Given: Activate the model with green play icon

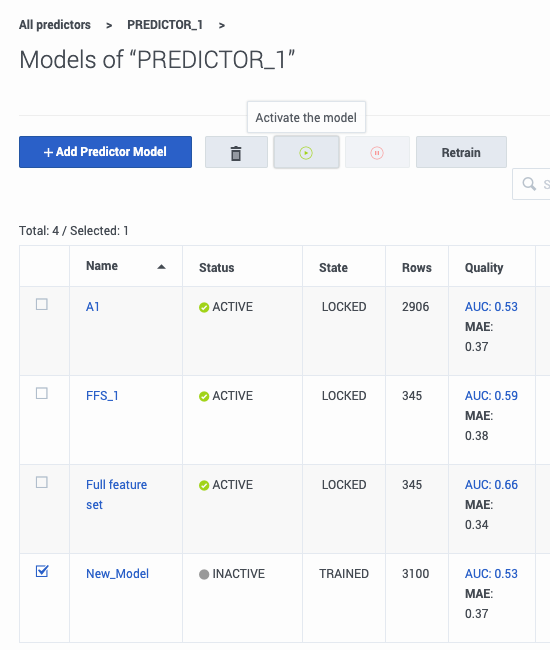Looking at the screenshot, I should pyautogui.click(x=306, y=153).
